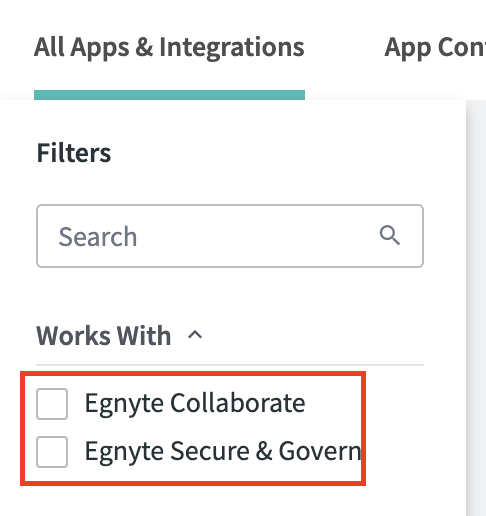Click the Works With section heading
This screenshot has width=486, height=516.
(103, 335)
